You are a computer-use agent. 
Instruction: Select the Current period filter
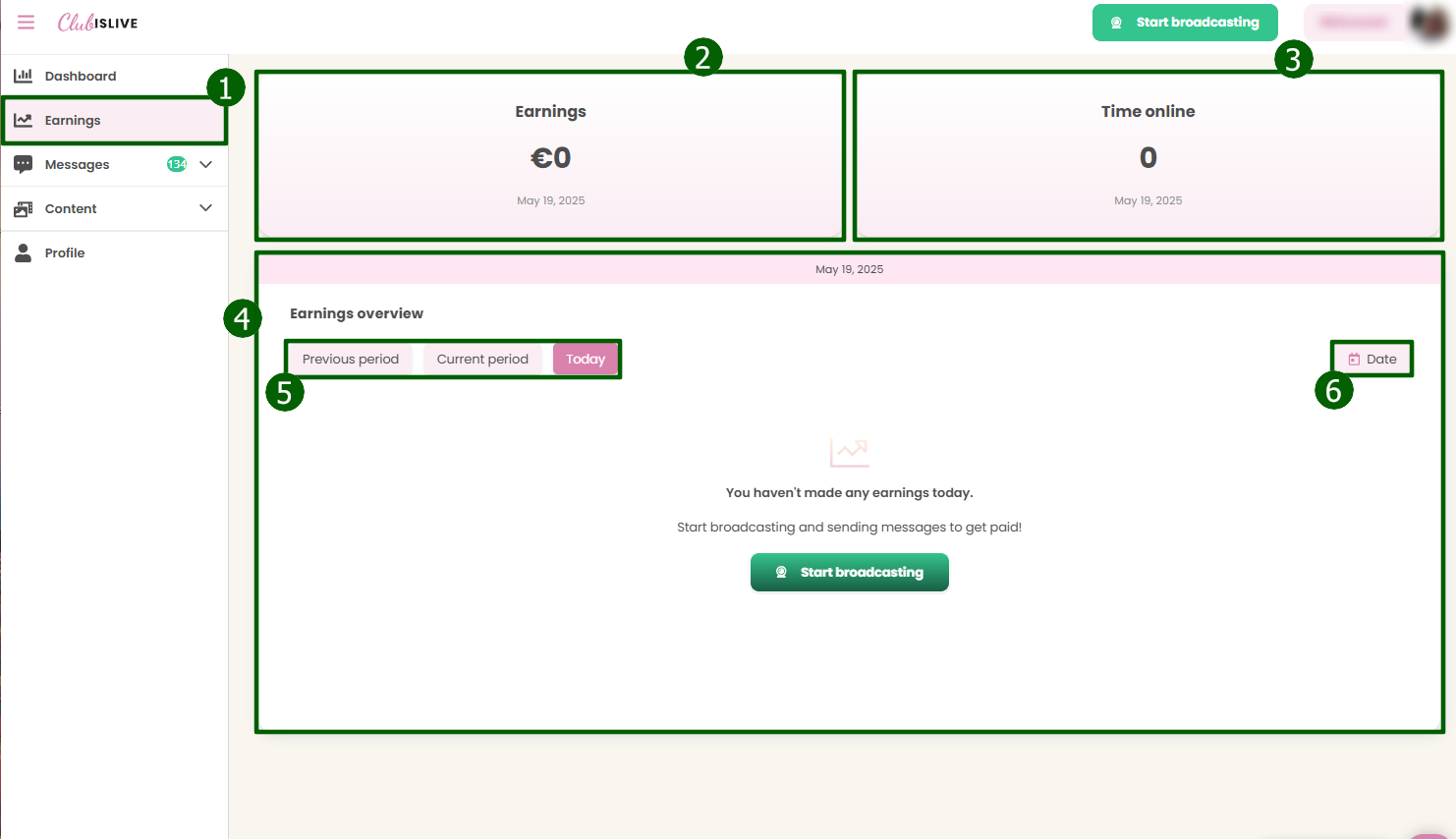[482, 359]
